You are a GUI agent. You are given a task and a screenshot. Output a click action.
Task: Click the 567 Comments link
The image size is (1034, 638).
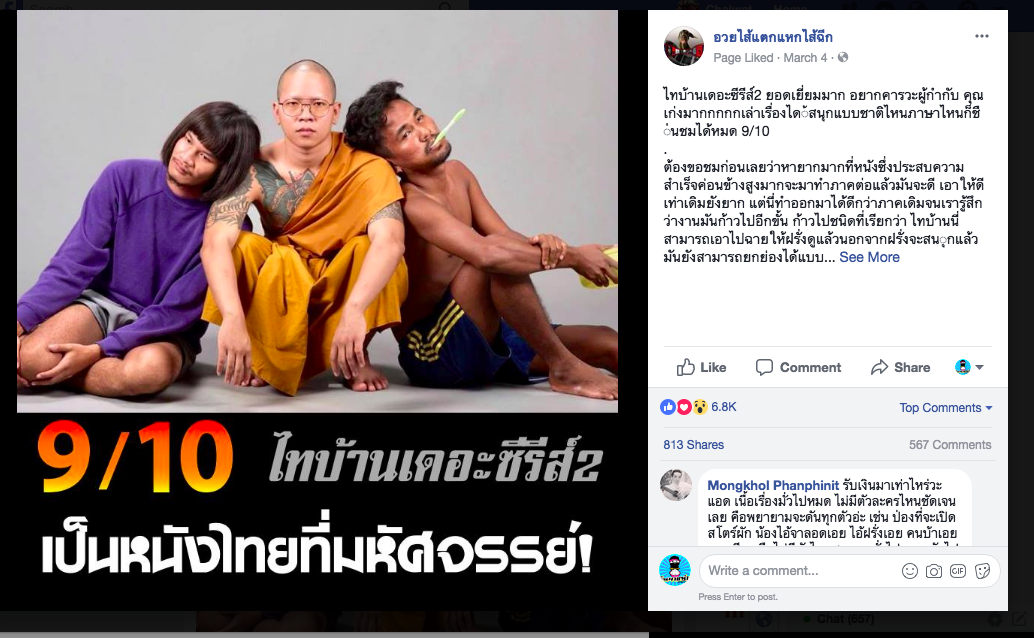(x=950, y=445)
